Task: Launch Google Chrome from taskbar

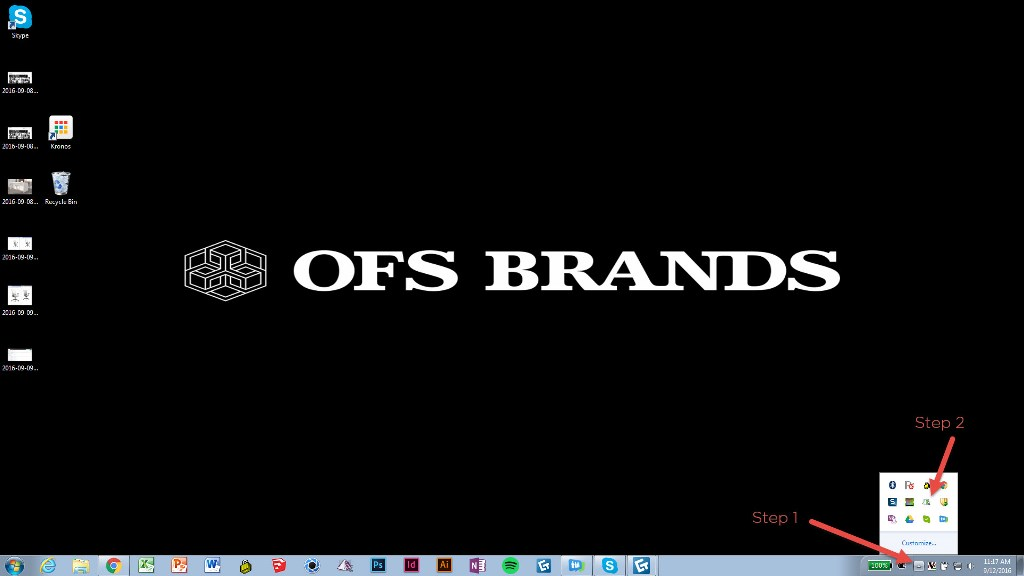Action: click(x=114, y=566)
